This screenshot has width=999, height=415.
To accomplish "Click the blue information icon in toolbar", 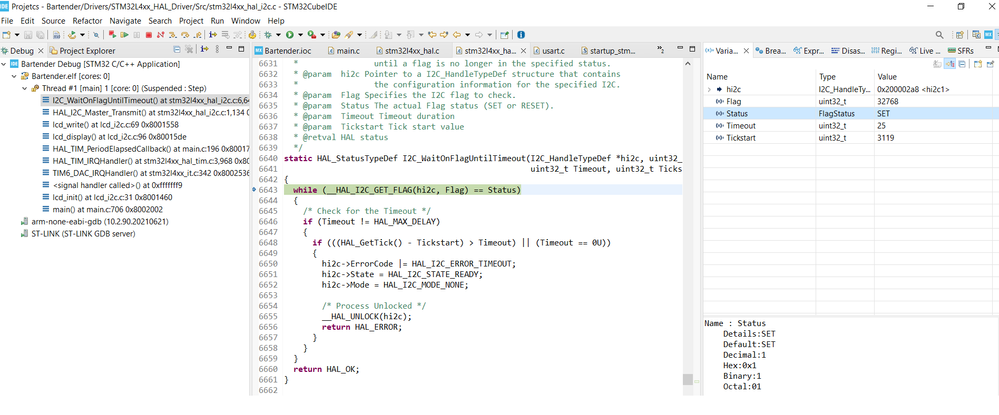I will click(521, 34).
